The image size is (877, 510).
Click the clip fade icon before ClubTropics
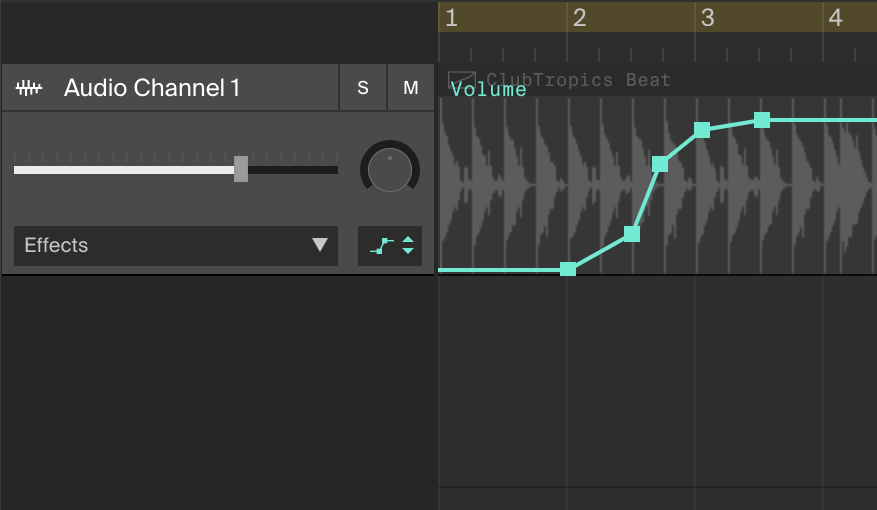pyautogui.click(x=462, y=79)
